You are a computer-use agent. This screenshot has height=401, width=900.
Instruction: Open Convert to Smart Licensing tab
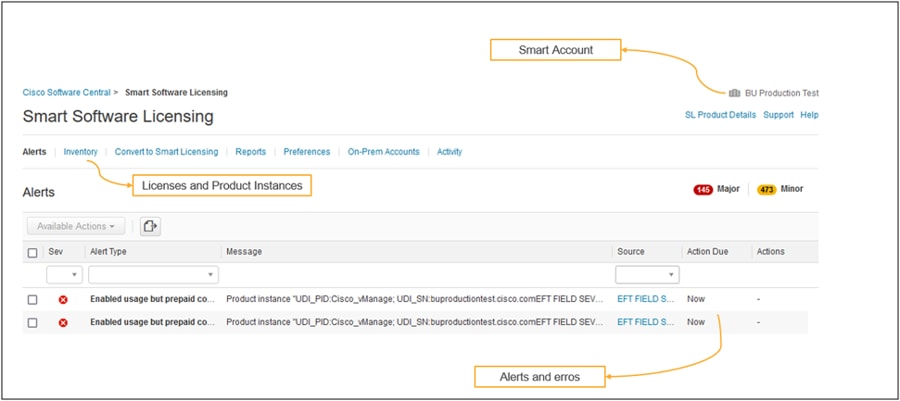[166, 152]
